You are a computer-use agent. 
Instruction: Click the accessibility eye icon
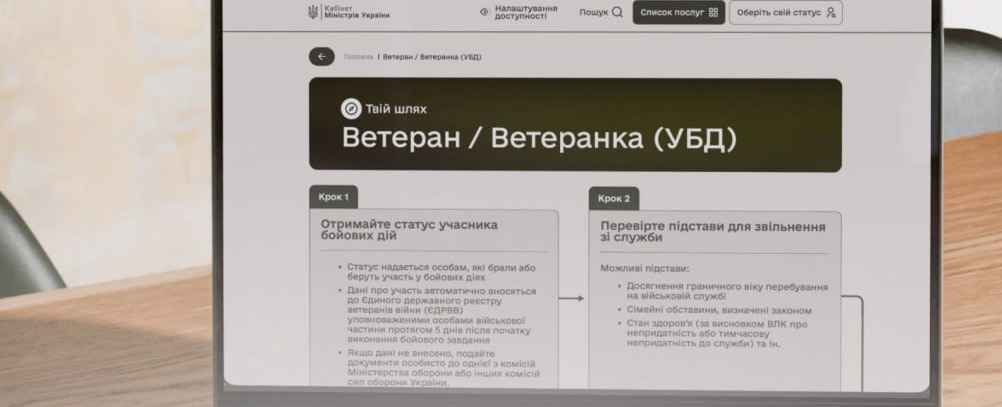485,12
